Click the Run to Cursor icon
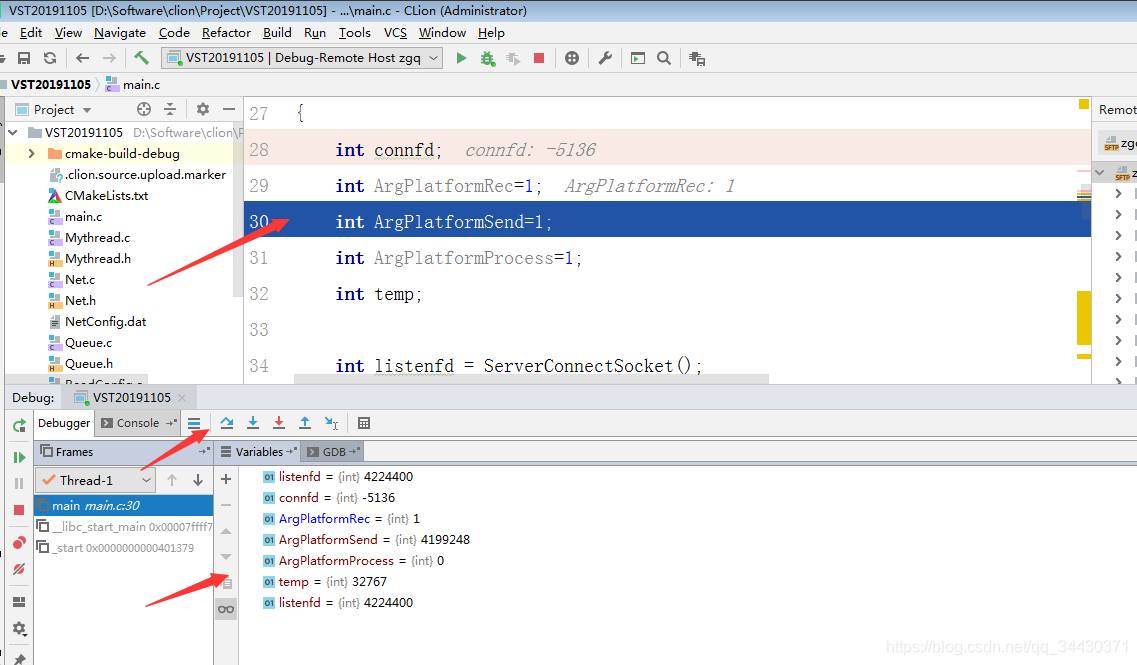Screen dimensions: 1137x665 tap(331, 422)
